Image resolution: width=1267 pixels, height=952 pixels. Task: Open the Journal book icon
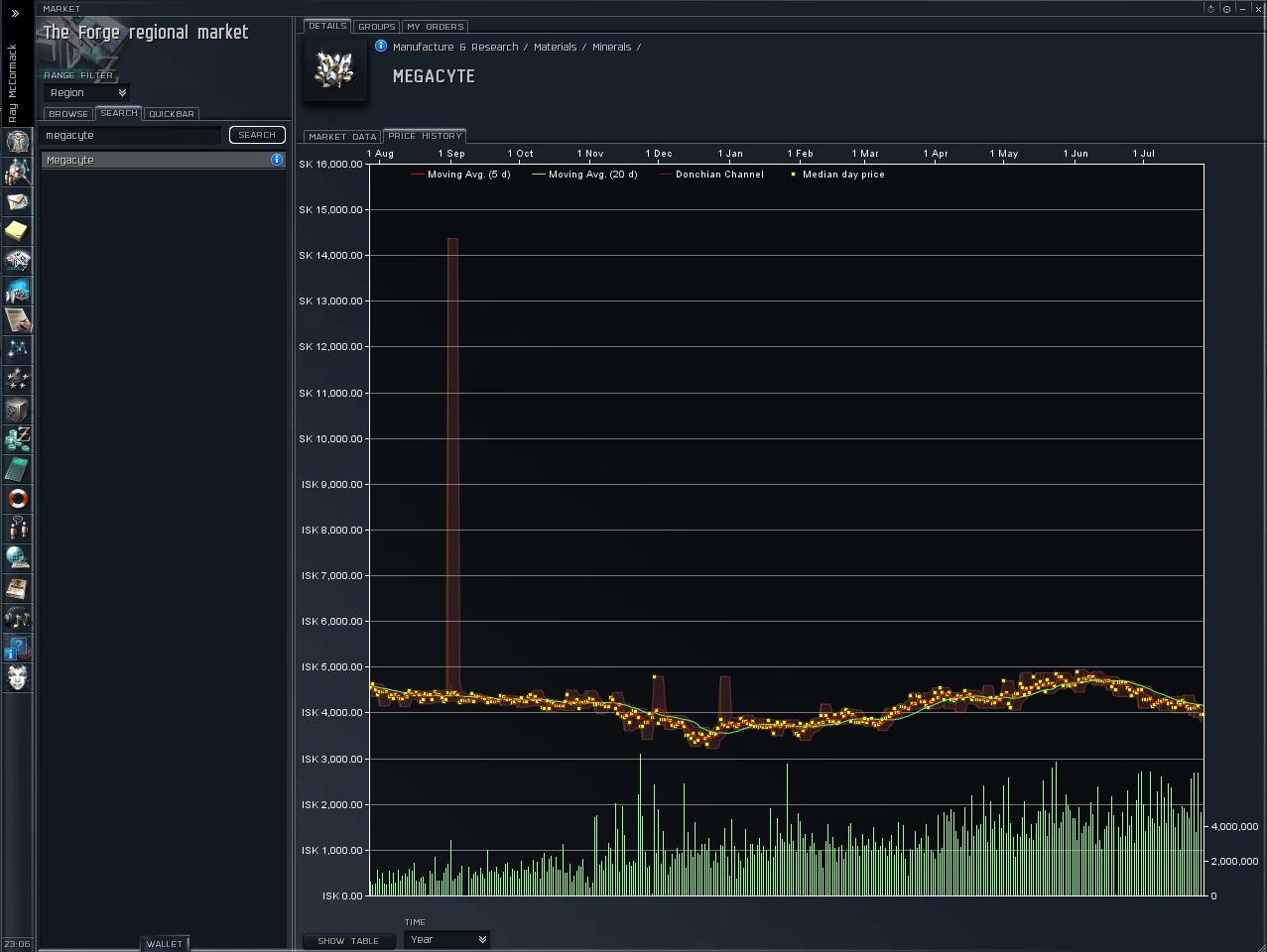pos(17,588)
